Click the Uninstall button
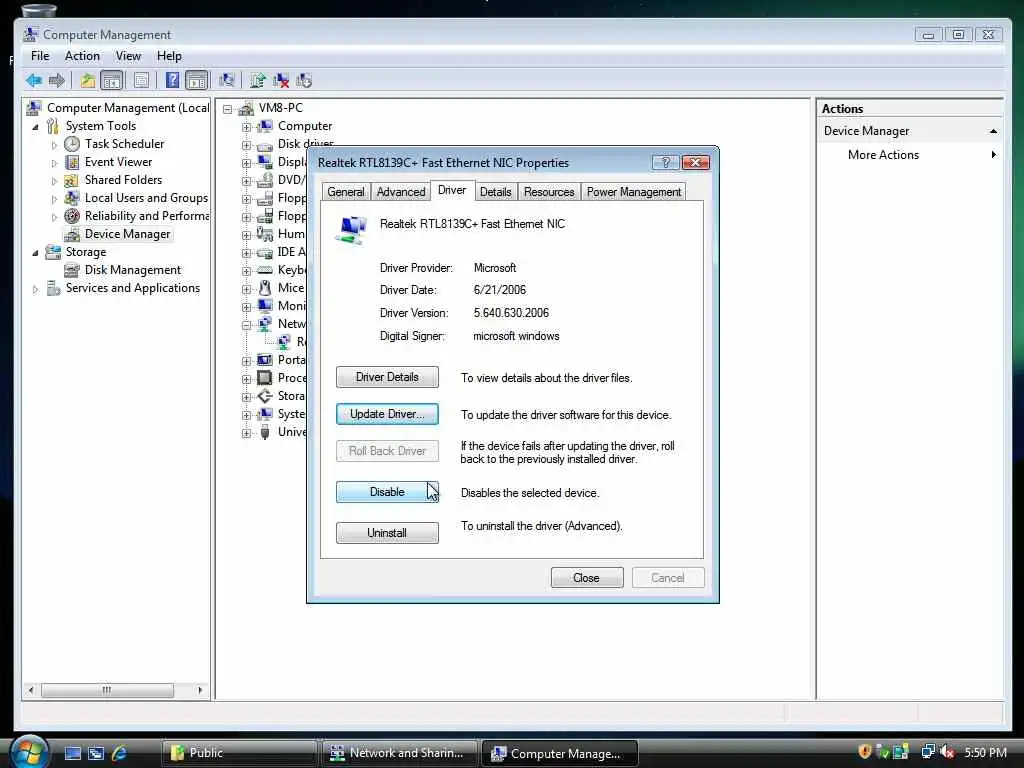Image resolution: width=1024 pixels, height=768 pixels. click(x=387, y=533)
